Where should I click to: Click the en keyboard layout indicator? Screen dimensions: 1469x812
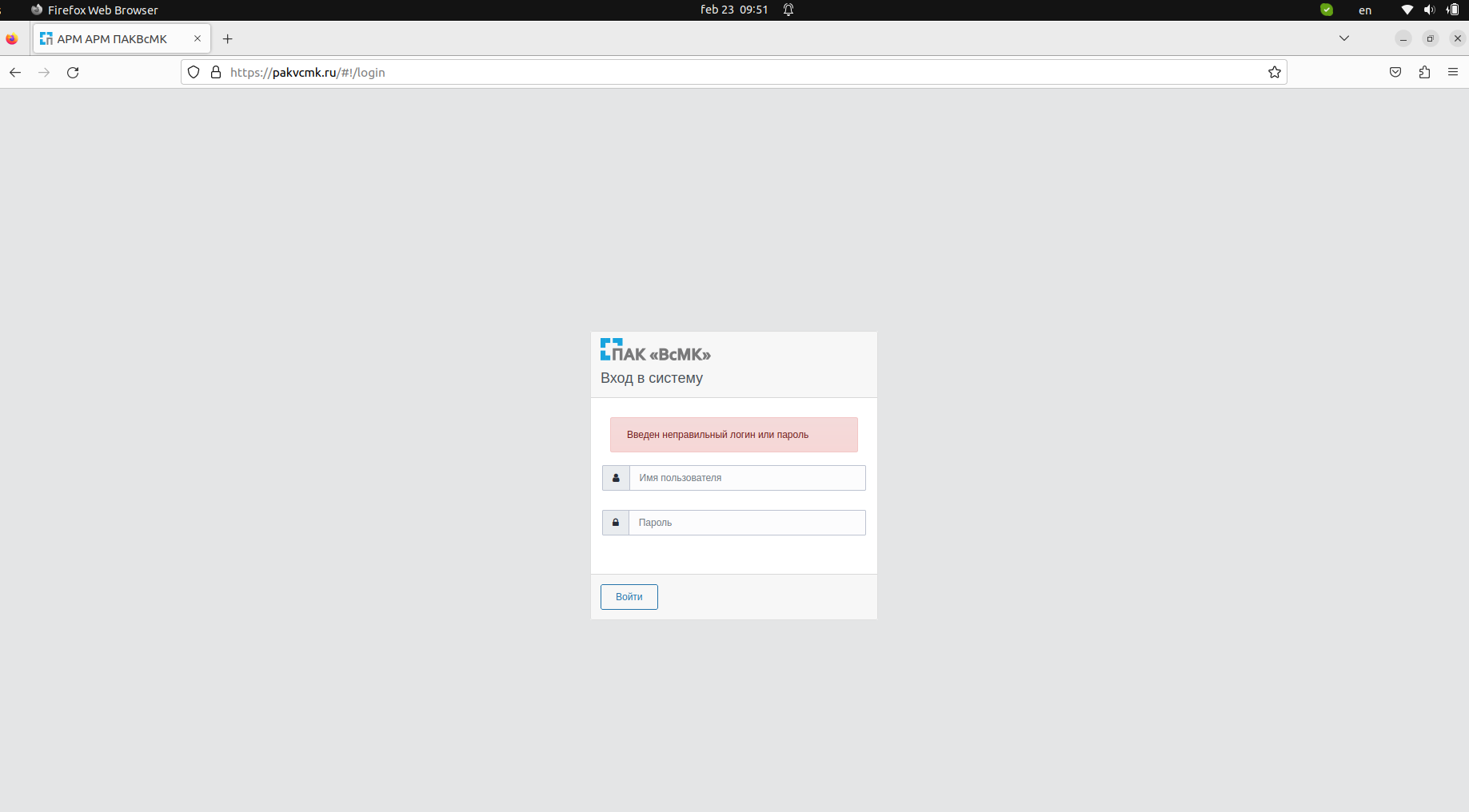coord(1364,10)
